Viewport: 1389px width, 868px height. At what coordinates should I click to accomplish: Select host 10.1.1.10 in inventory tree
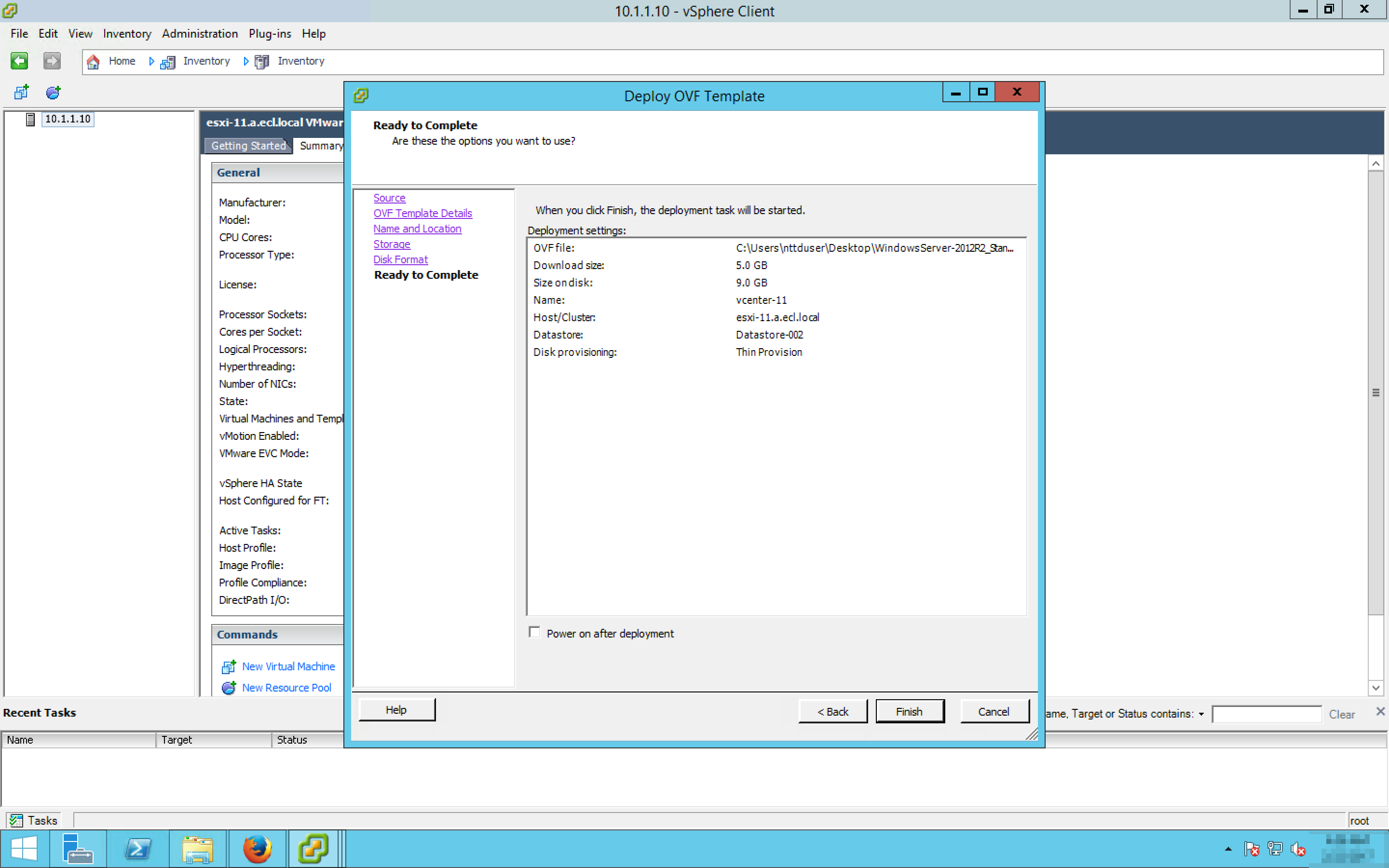(67, 119)
